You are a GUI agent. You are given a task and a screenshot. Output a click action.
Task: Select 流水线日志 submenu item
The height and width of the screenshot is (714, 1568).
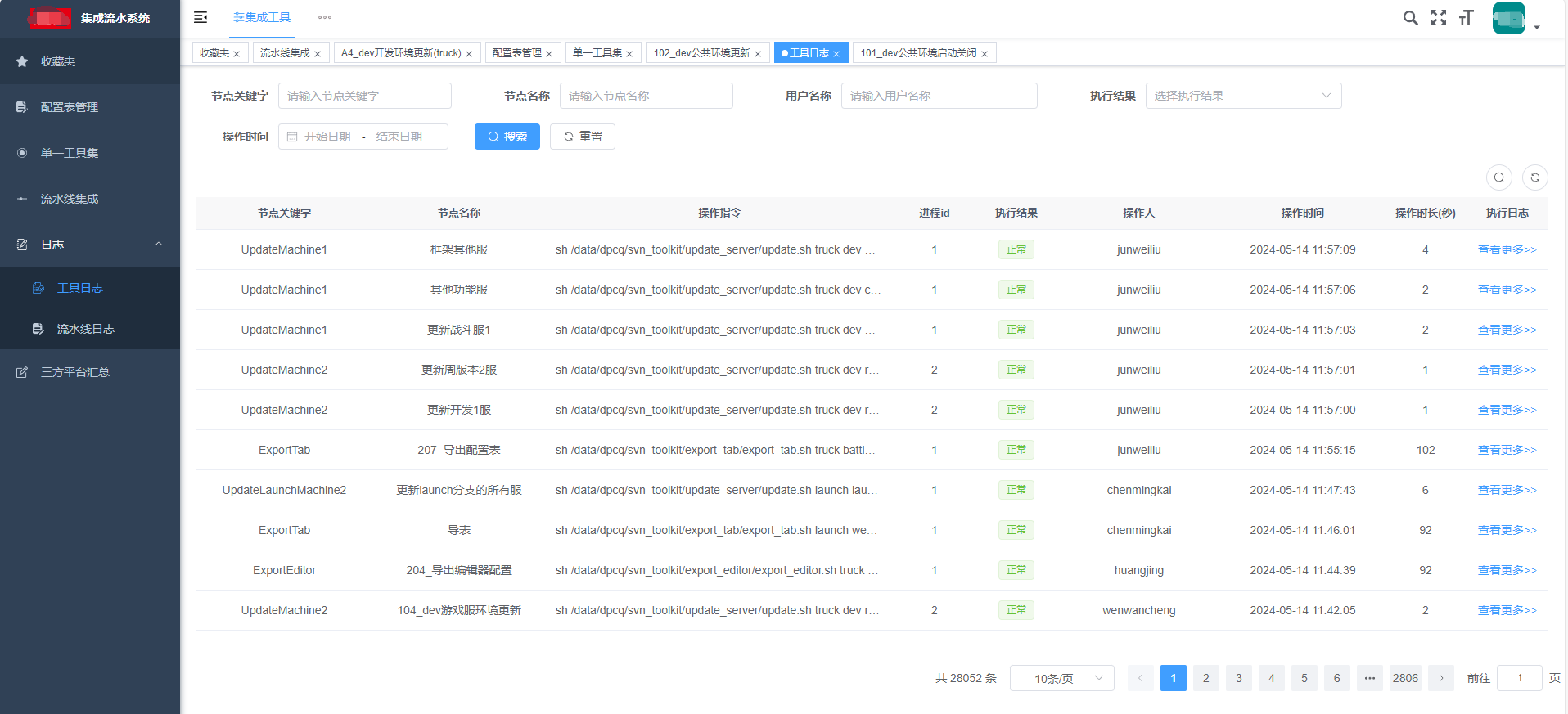click(90, 329)
